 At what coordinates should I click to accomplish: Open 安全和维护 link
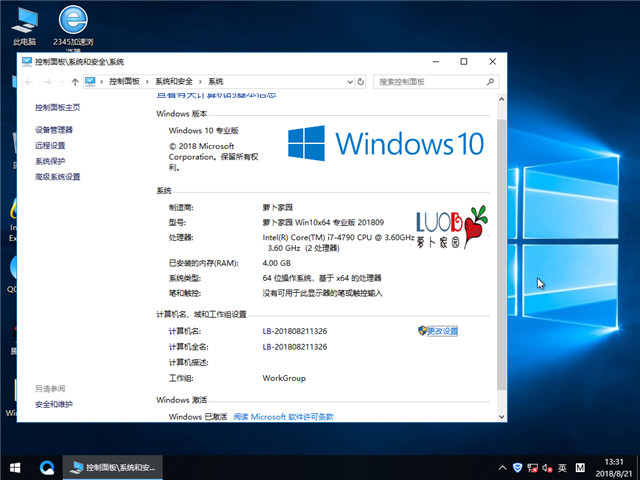[53, 404]
